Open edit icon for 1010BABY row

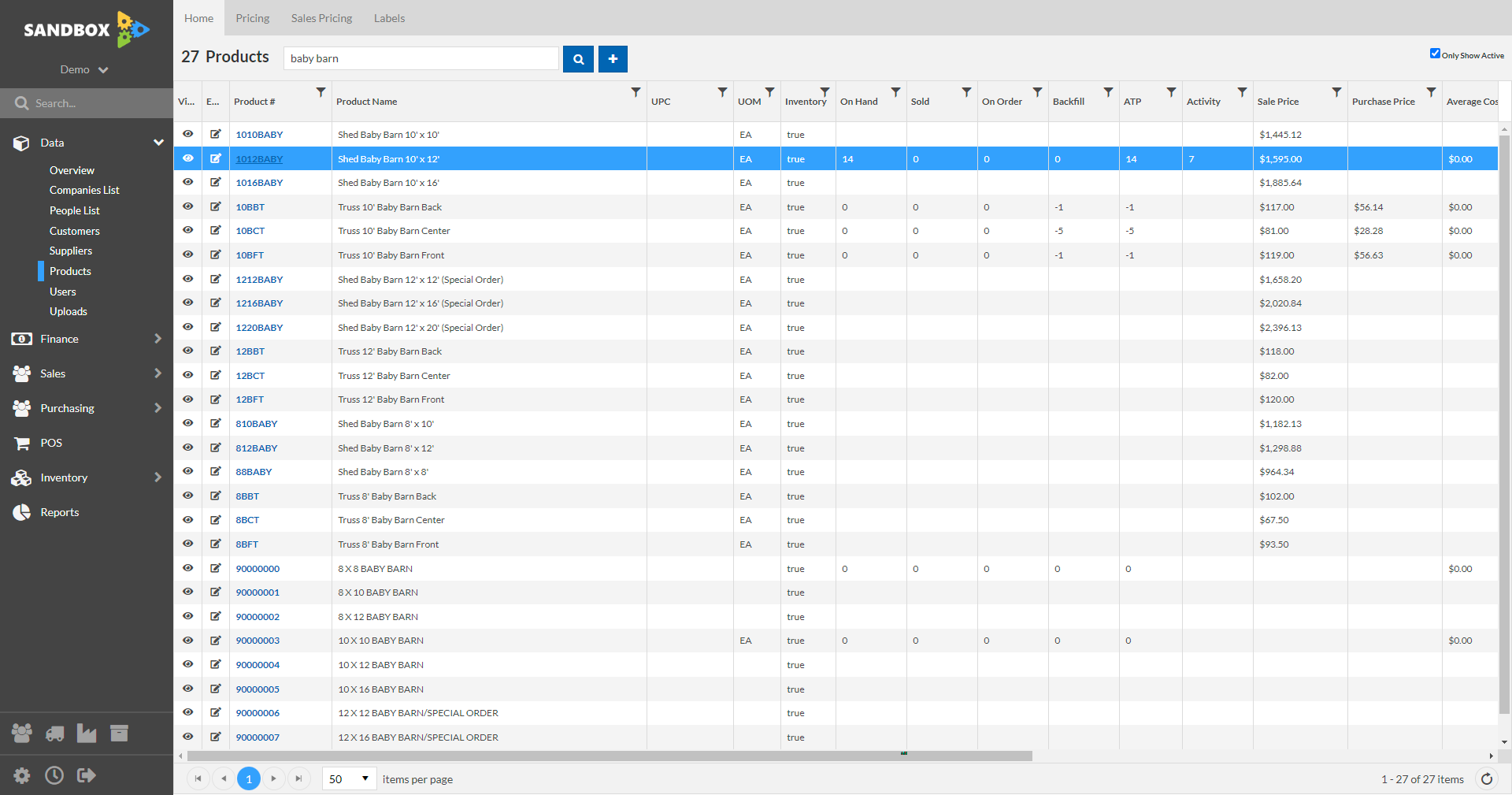[x=215, y=135]
